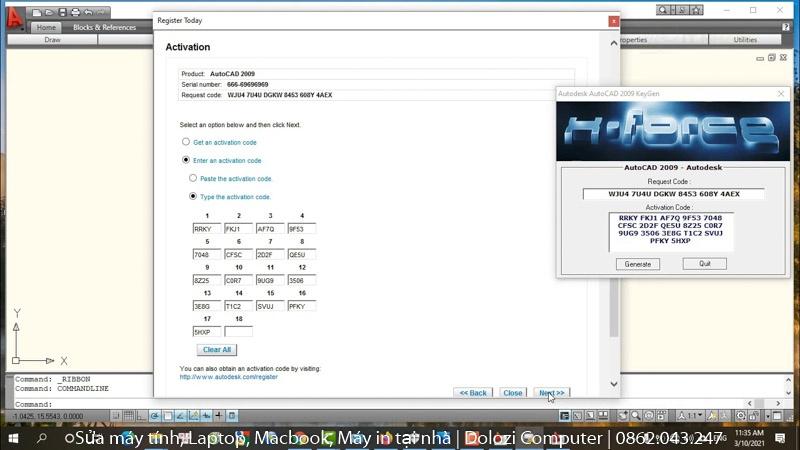Click the Utilities ribbon panel title
The image size is (800, 450).
tap(745, 40)
